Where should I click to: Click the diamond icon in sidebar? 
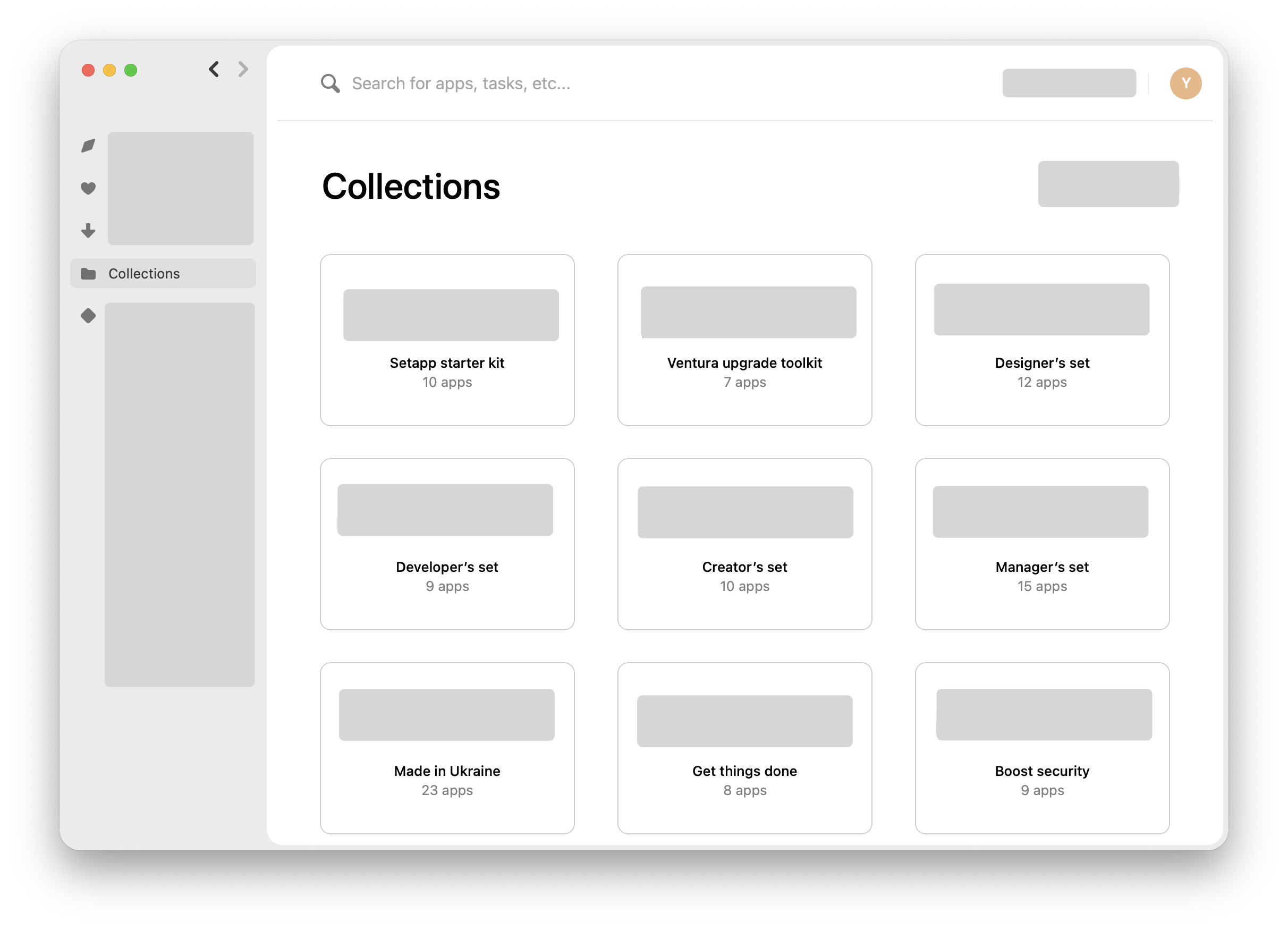pyautogui.click(x=88, y=316)
